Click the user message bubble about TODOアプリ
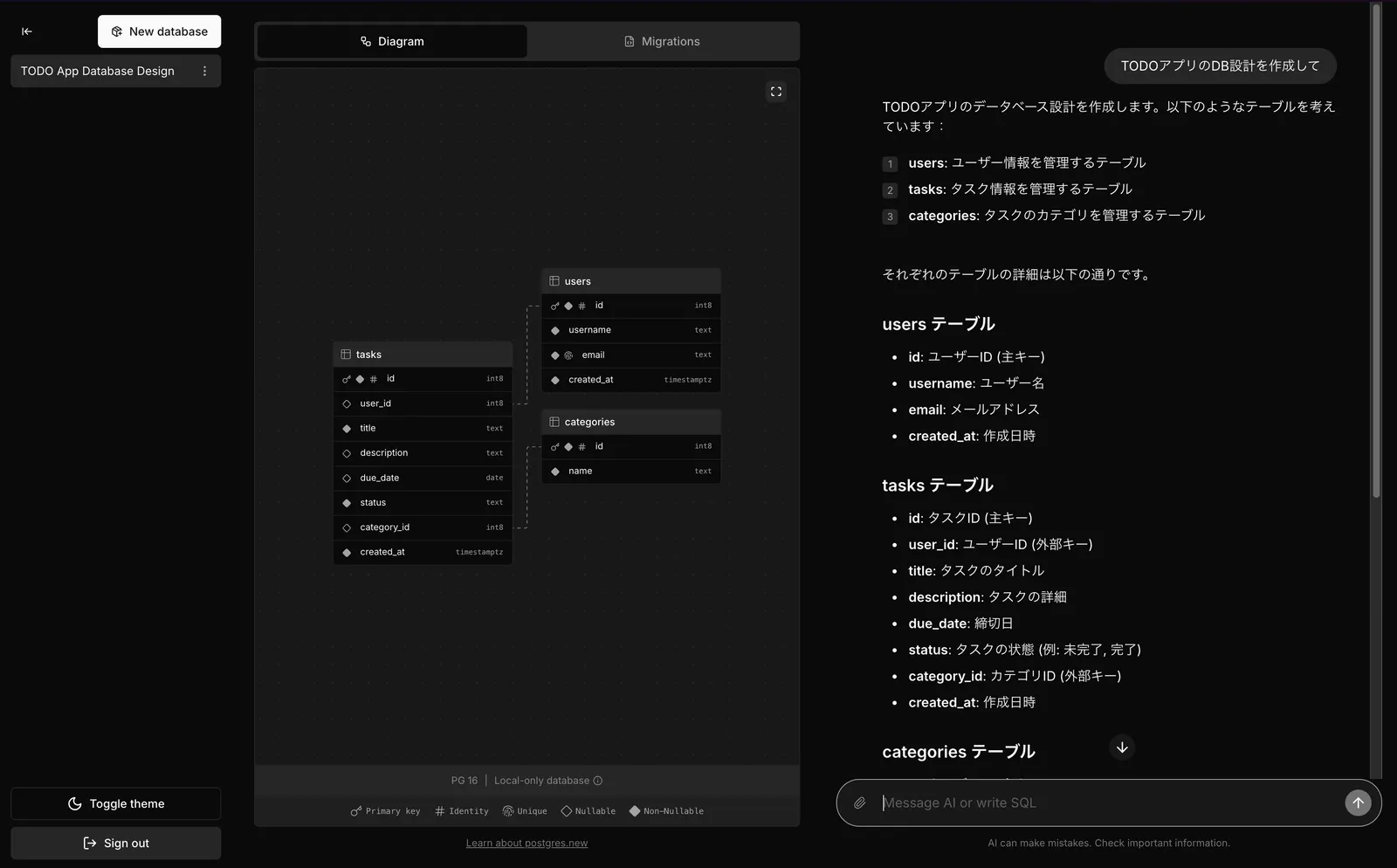 click(x=1220, y=65)
